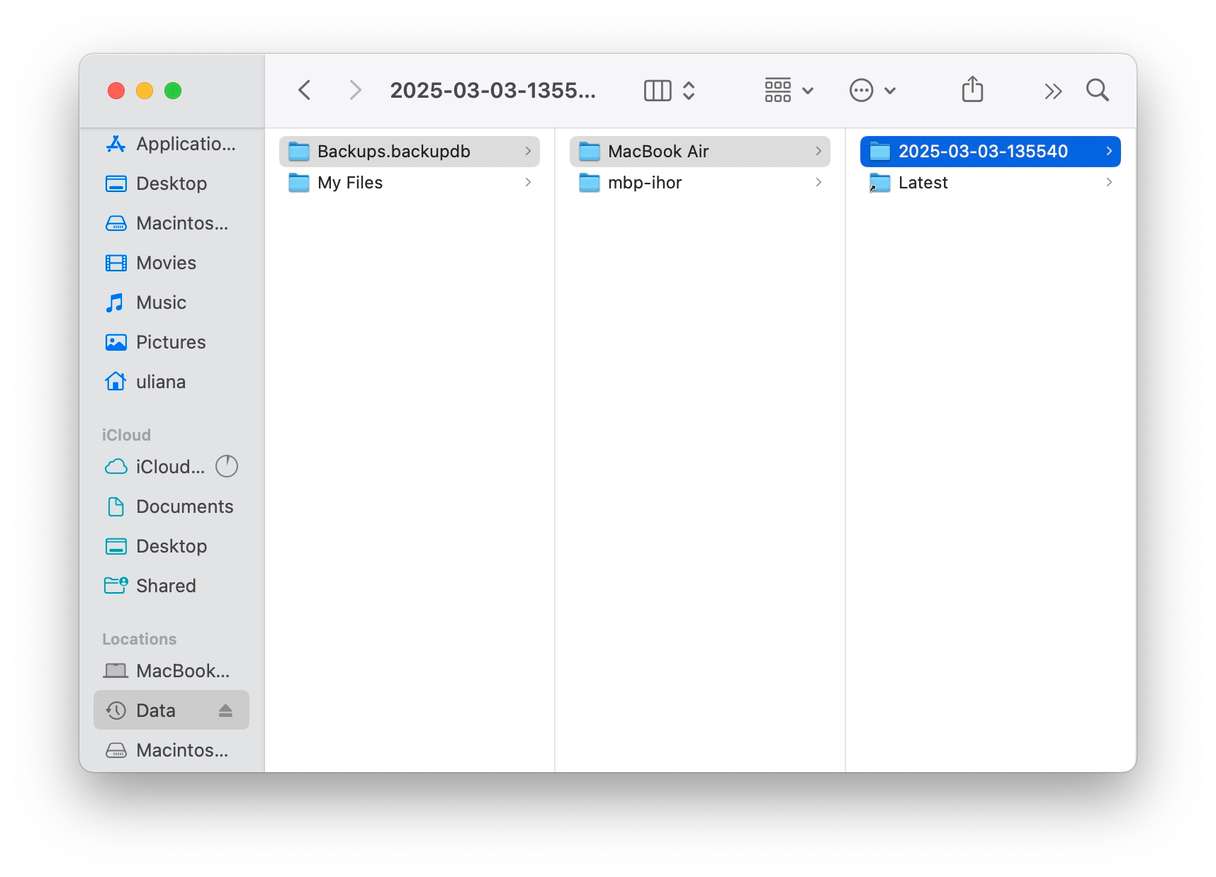Viewport: 1216px width, 877px height.
Task: Click the Share icon
Action: (972, 90)
